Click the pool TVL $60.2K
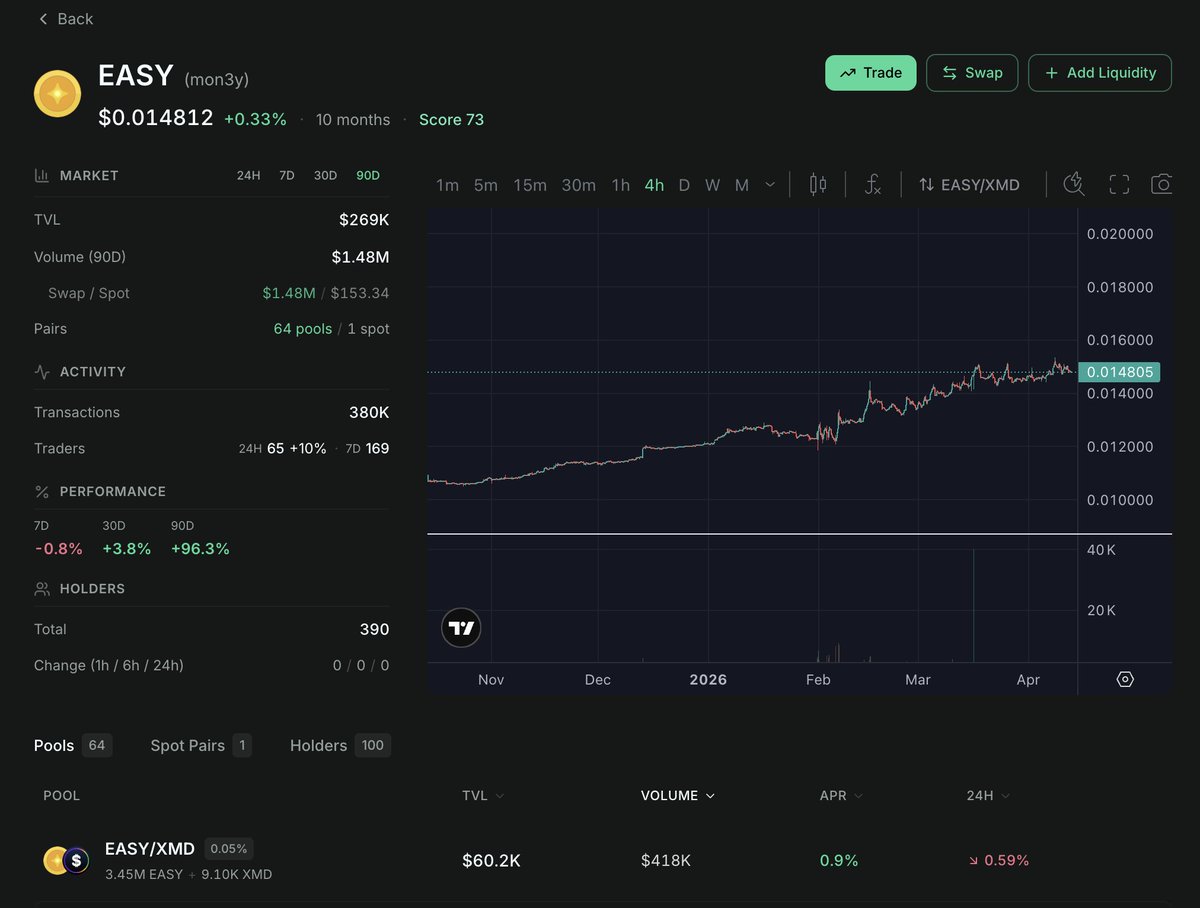 click(x=491, y=860)
